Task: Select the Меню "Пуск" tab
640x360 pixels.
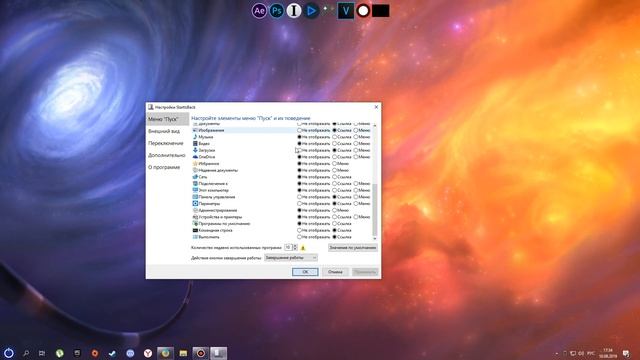Action: [x=167, y=119]
